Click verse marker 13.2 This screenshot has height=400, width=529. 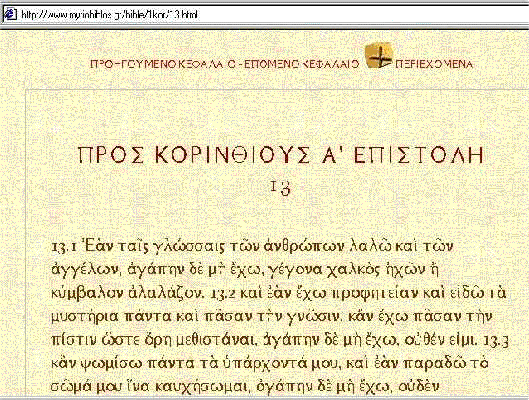pyautogui.click(x=223, y=294)
